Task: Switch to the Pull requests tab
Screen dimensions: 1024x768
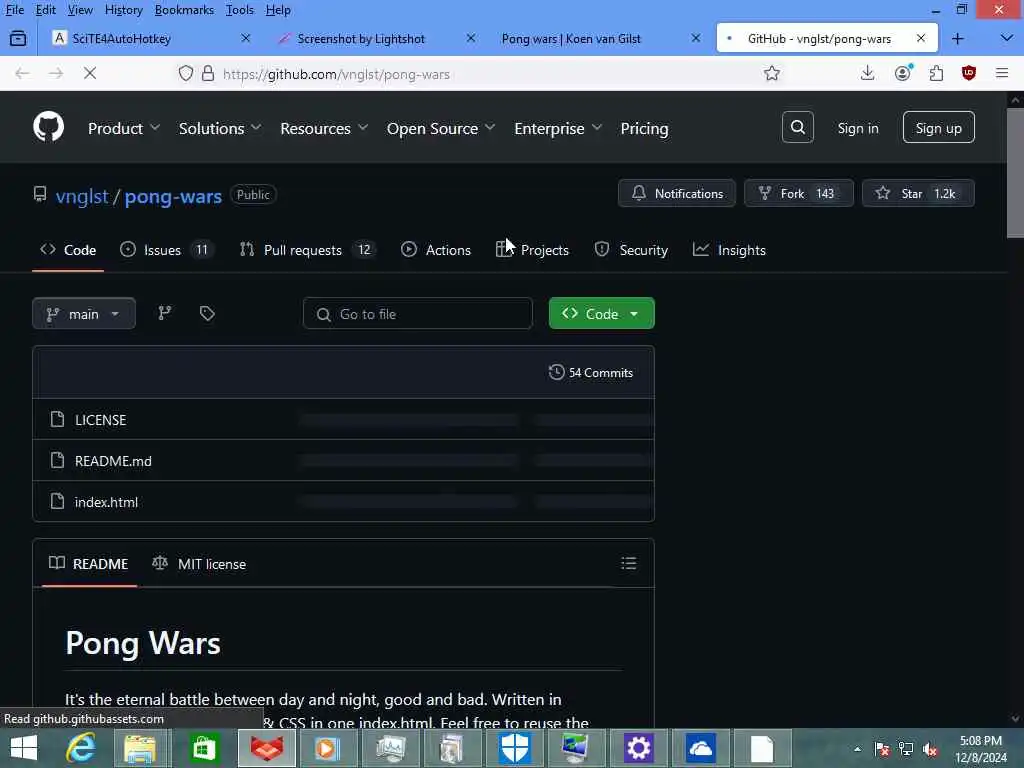Action: click(x=306, y=250)
